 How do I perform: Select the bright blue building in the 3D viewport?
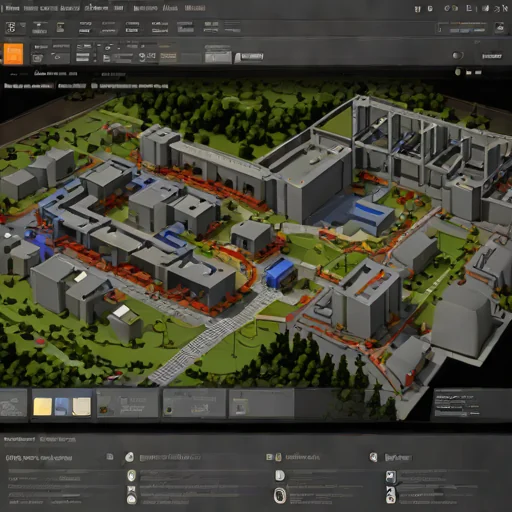click(x=280, y=273)
